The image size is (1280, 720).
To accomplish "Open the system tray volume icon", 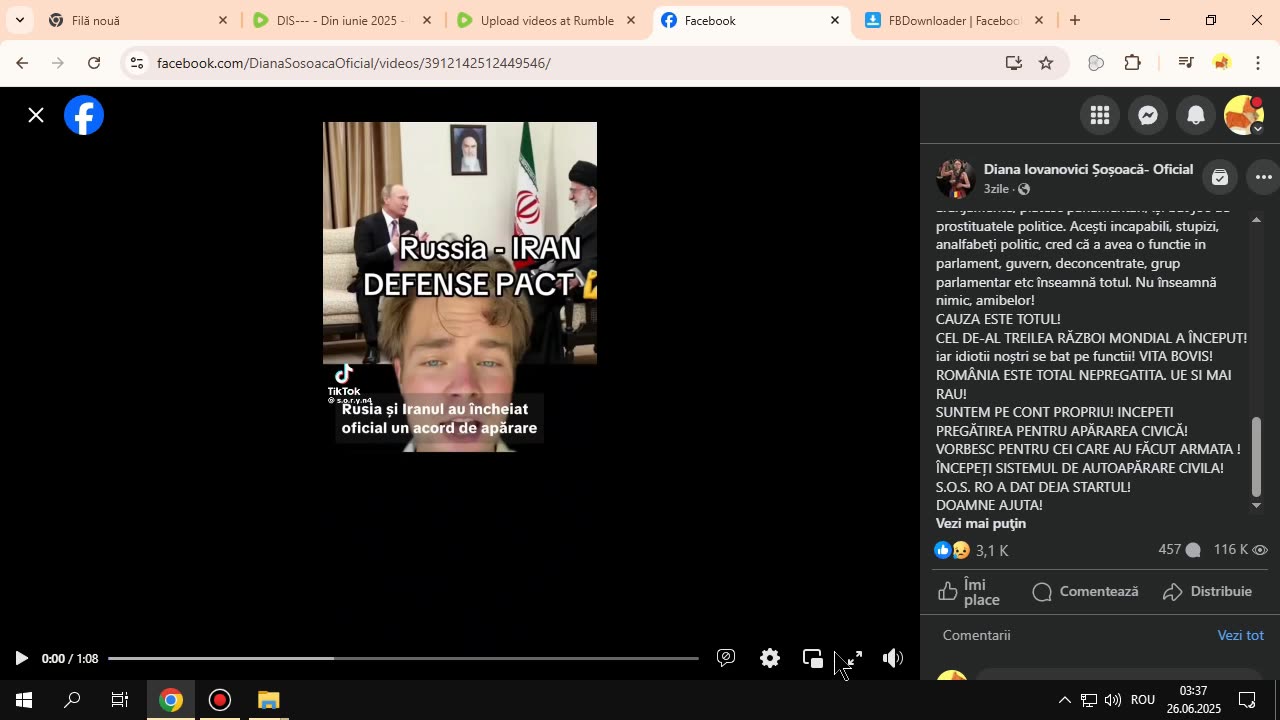I will [1113, 700].
